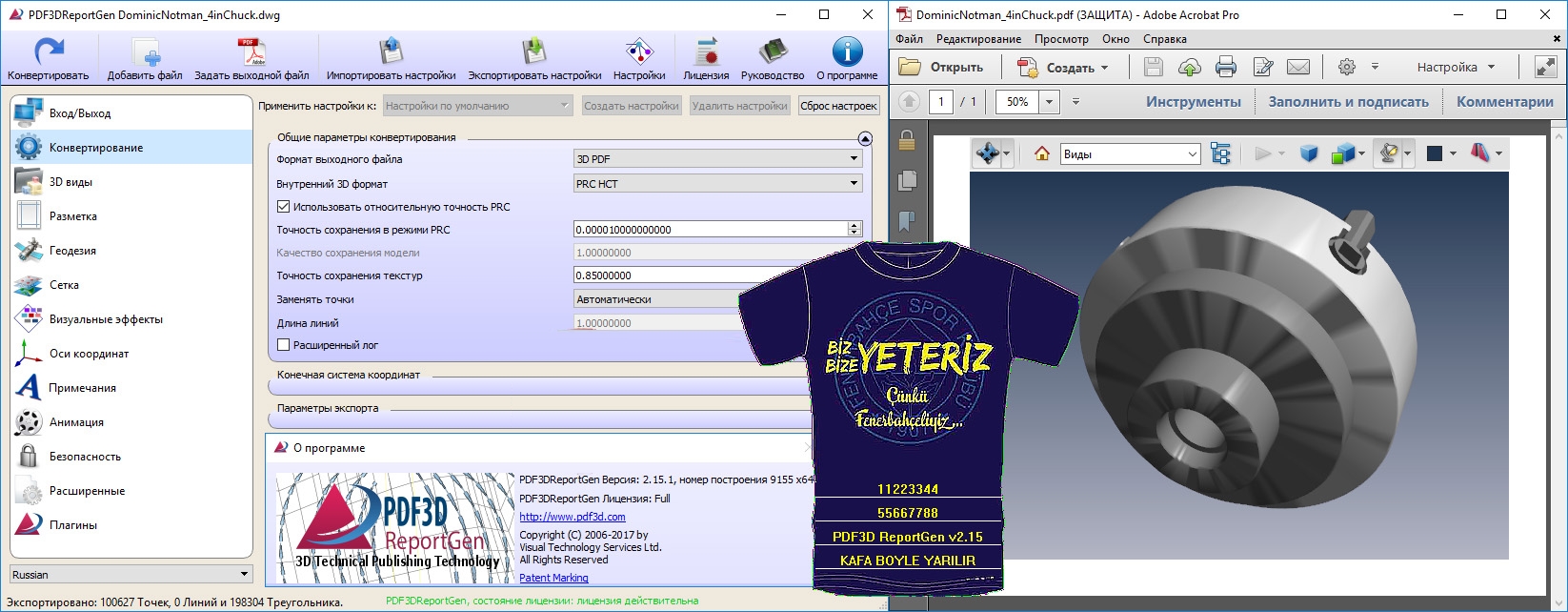This screenshot has width=1568, height=612.
Task: Select the Сетка section
Action: coord(131,285)
